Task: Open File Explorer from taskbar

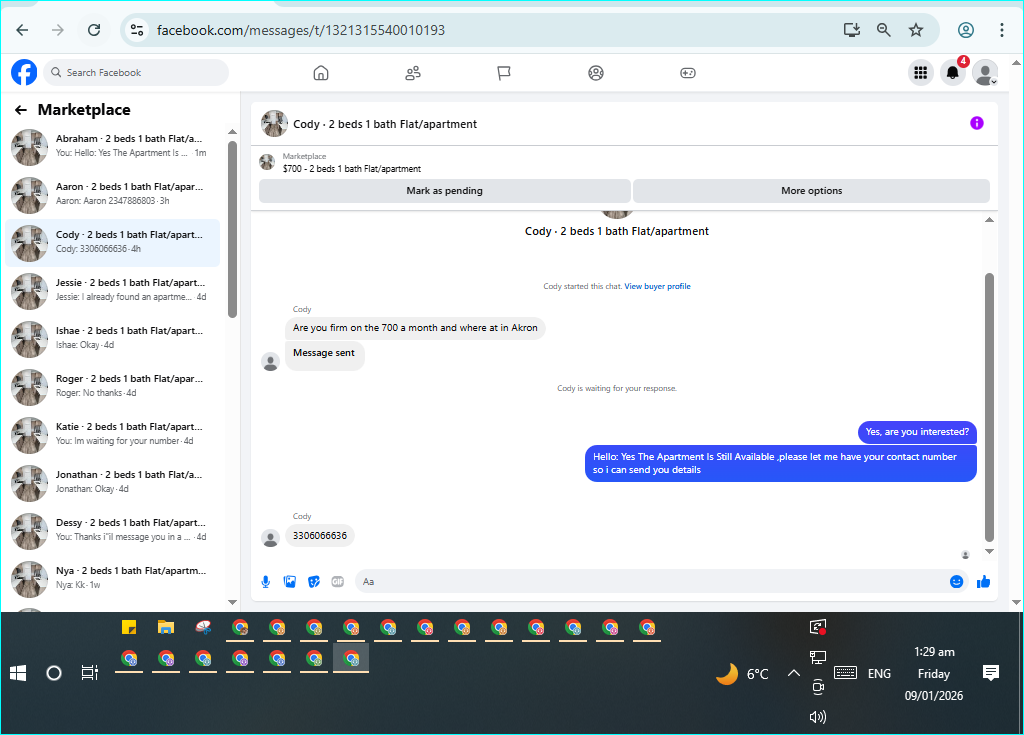Action: 166,628
